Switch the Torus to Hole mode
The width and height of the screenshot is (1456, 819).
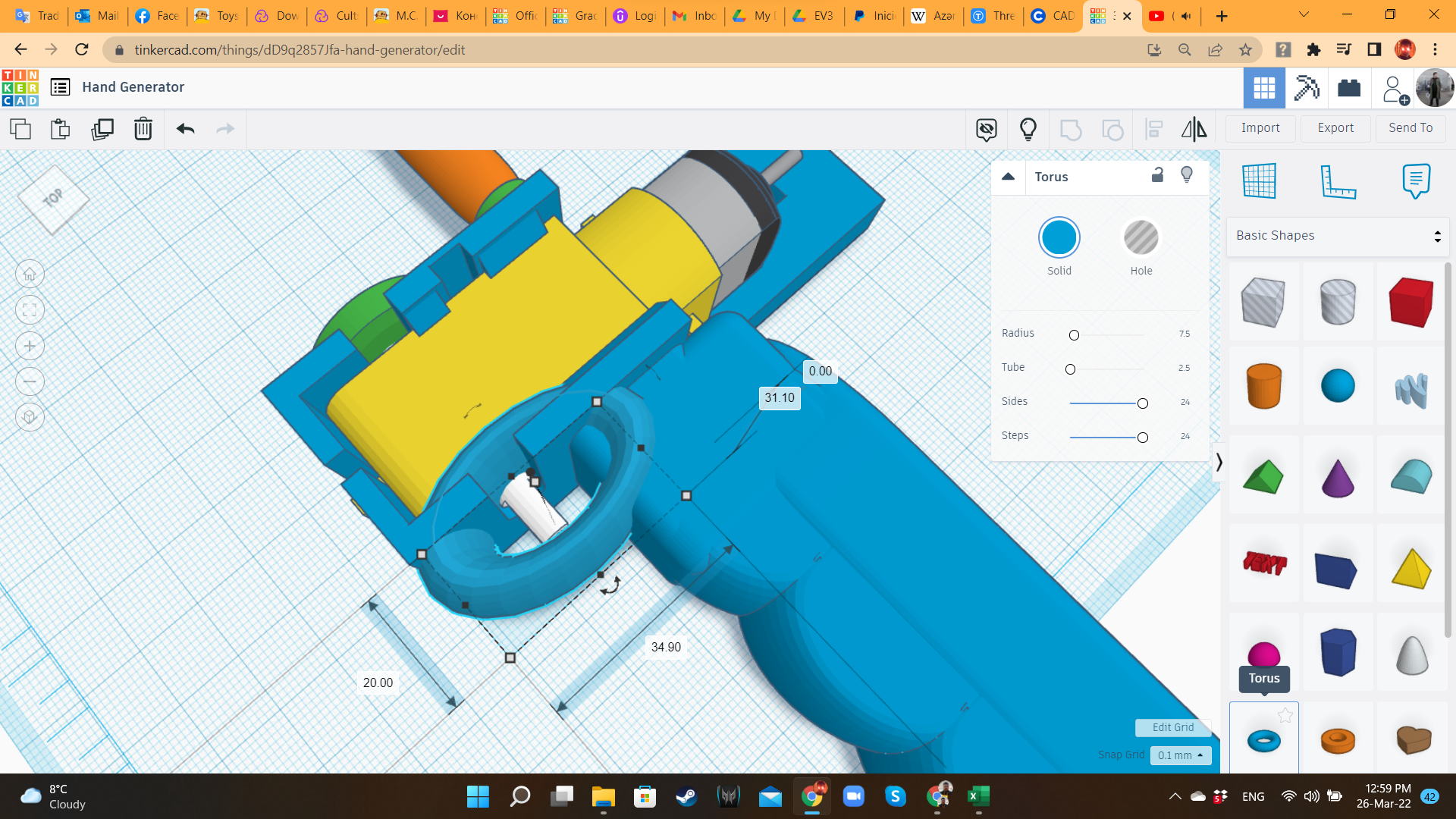click(1141, 237)
